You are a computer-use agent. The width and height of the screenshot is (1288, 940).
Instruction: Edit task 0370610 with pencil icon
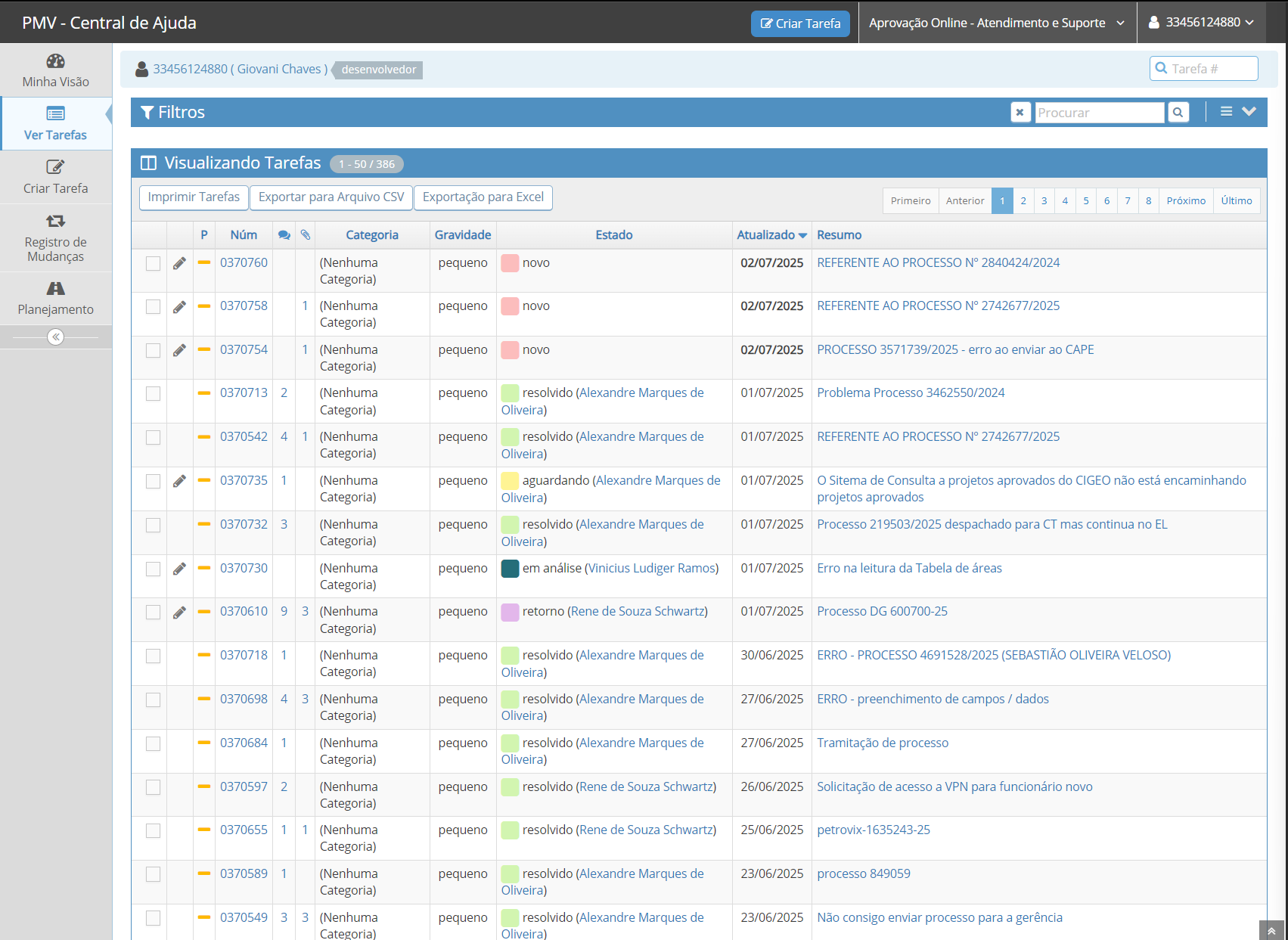pyautogui.click(x=179, y=613)
